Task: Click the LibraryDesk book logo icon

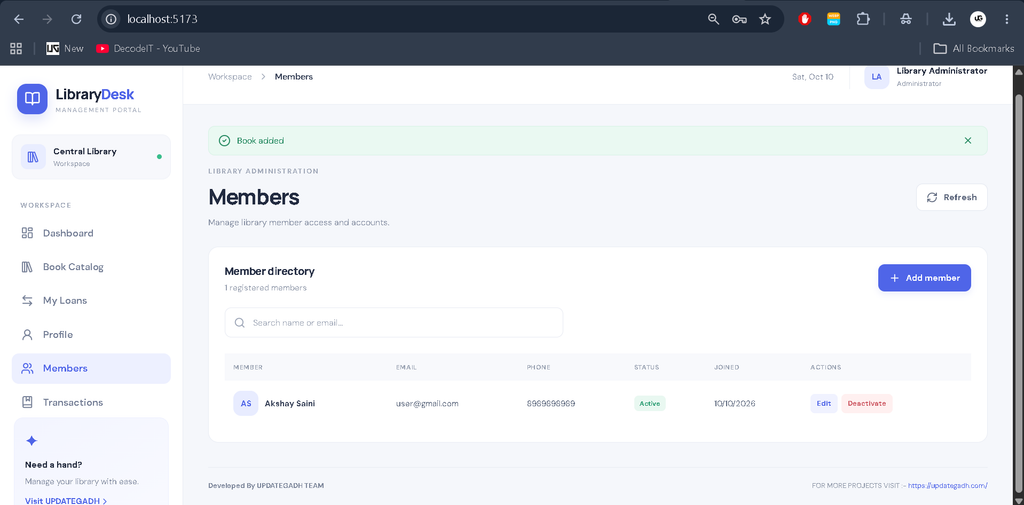Action: [32, 99]
